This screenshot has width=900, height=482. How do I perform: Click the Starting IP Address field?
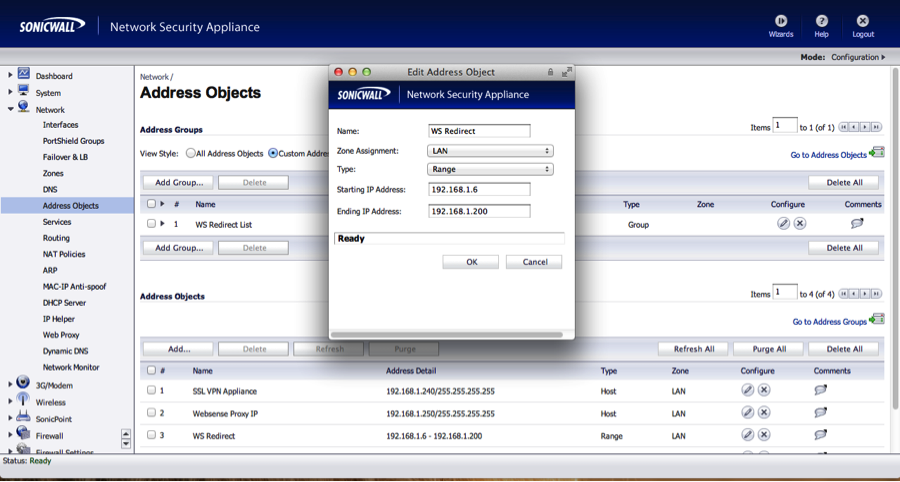(x=479, y=189)
